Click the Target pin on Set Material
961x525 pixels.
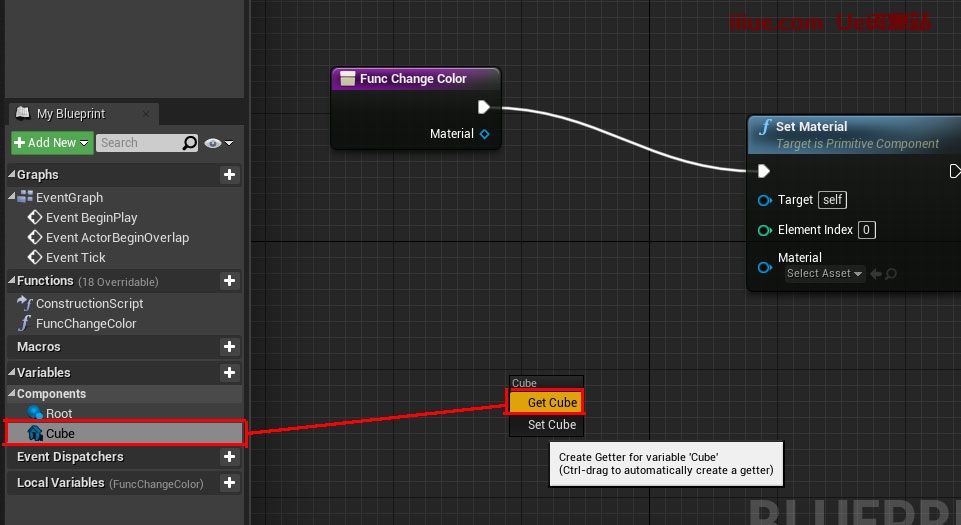coord(765,200)
